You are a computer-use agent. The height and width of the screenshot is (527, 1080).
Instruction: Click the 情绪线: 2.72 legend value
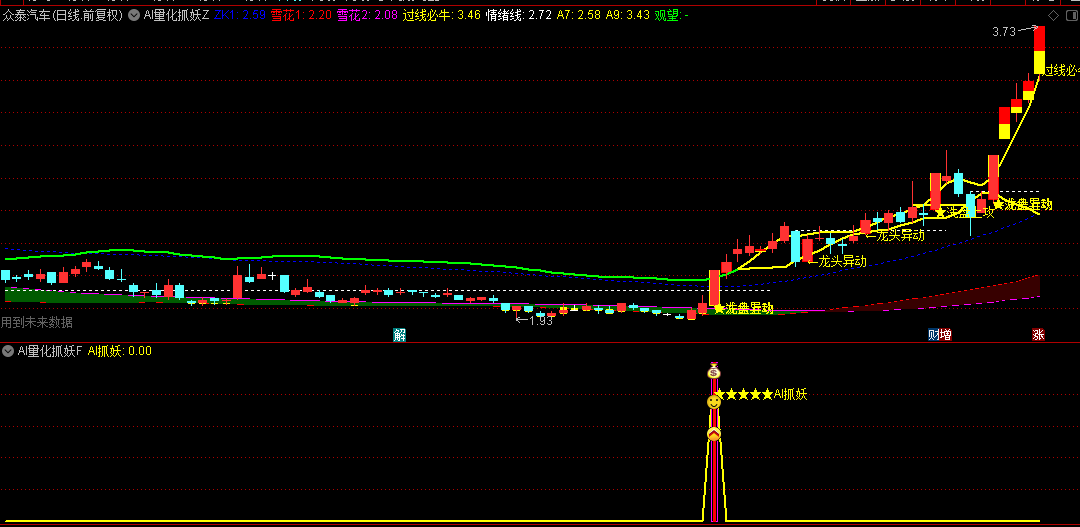(519, 15)
